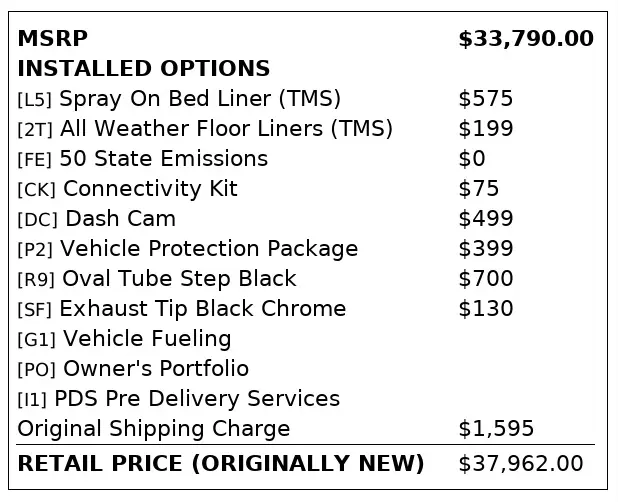This screenshot has height=502, width=618.
Task: Select the 50 State Emissions option
Action: 143,159
